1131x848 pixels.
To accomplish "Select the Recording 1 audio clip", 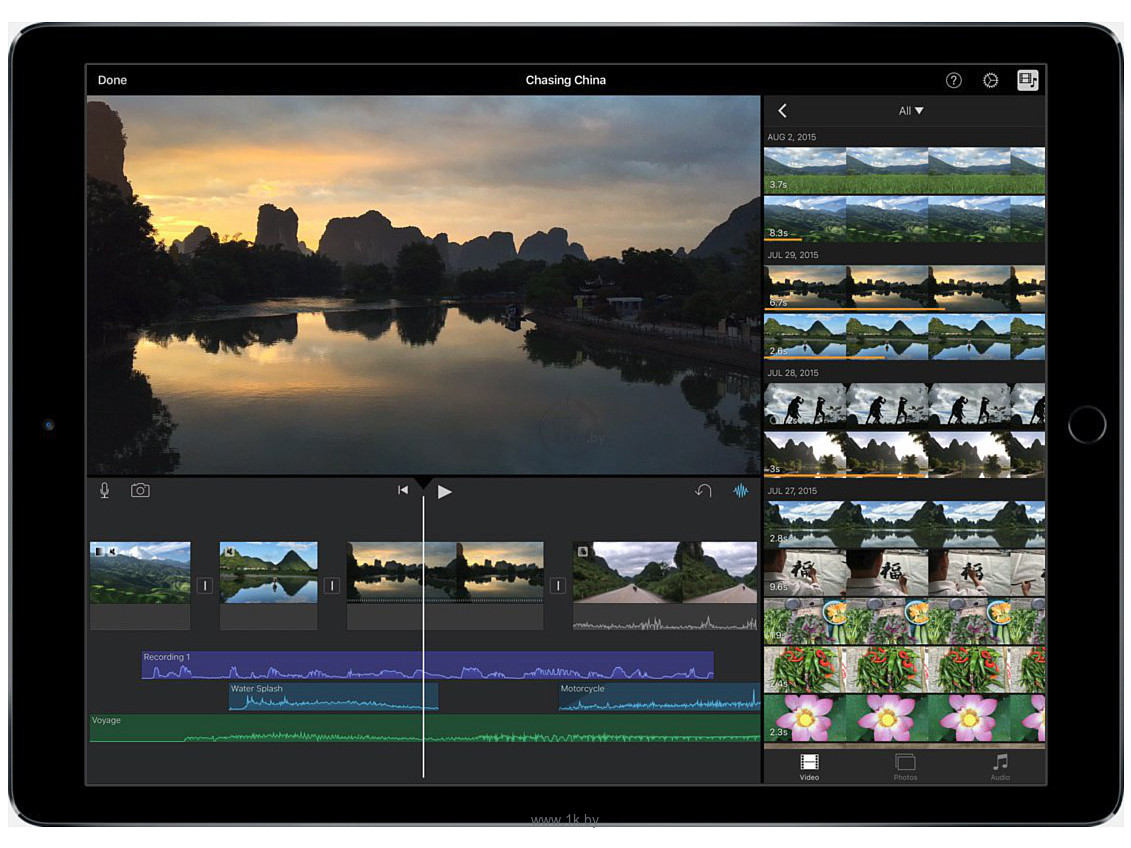I will point(300,666).
